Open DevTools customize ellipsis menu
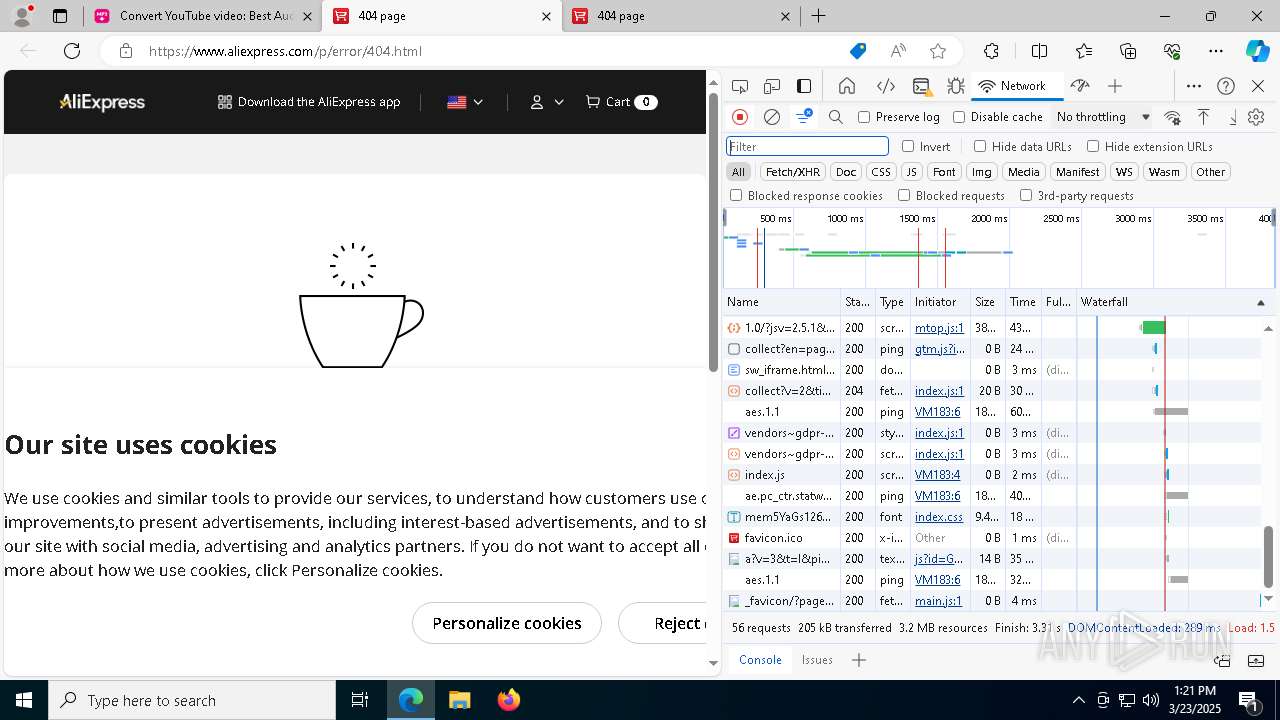Image resolution: width=1280 pixels, height=720 pixels. tap(1194, 86)
